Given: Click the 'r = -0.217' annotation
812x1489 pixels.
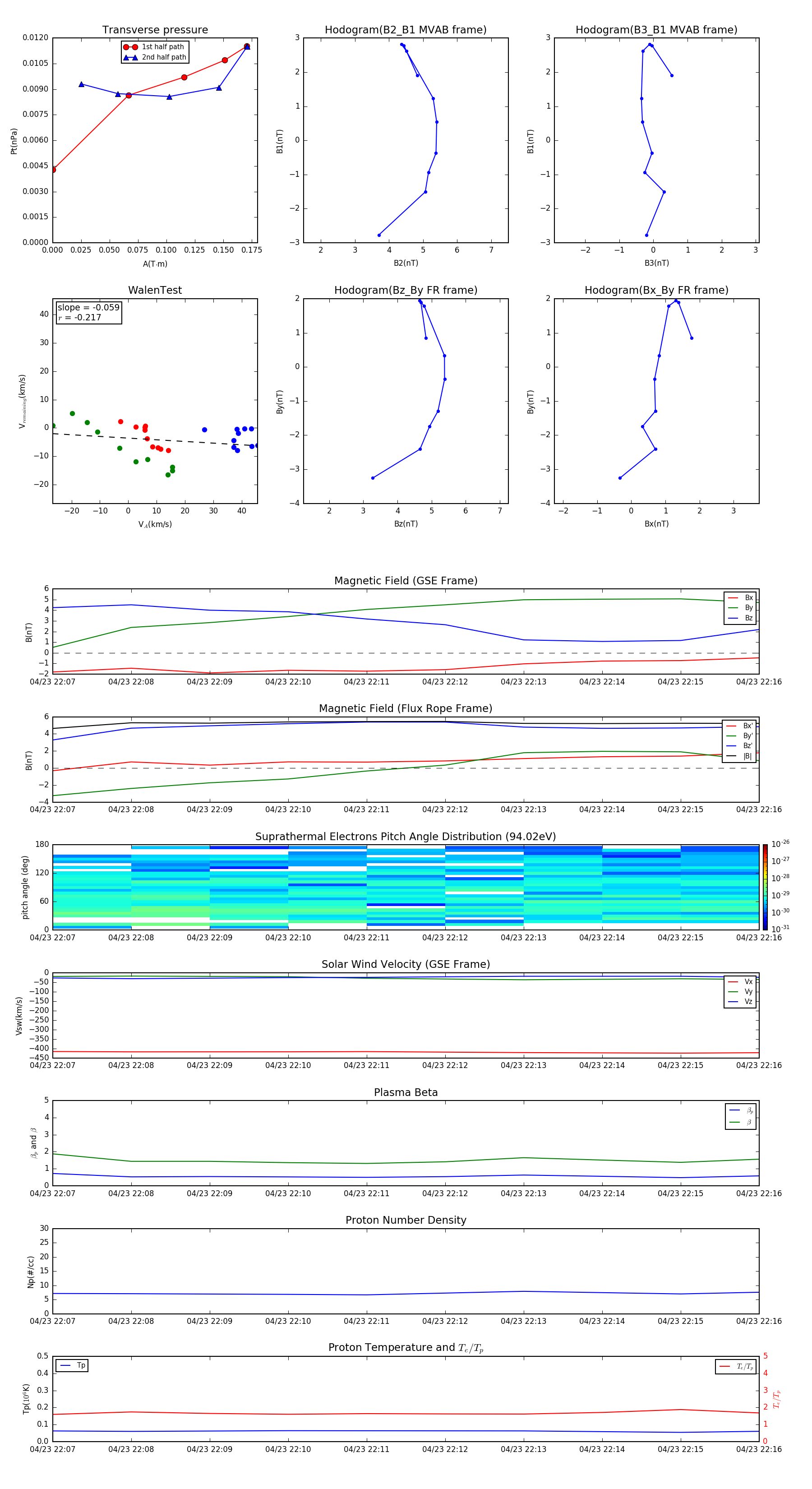Looking at the screenshot, I should [x=80, y=317].
